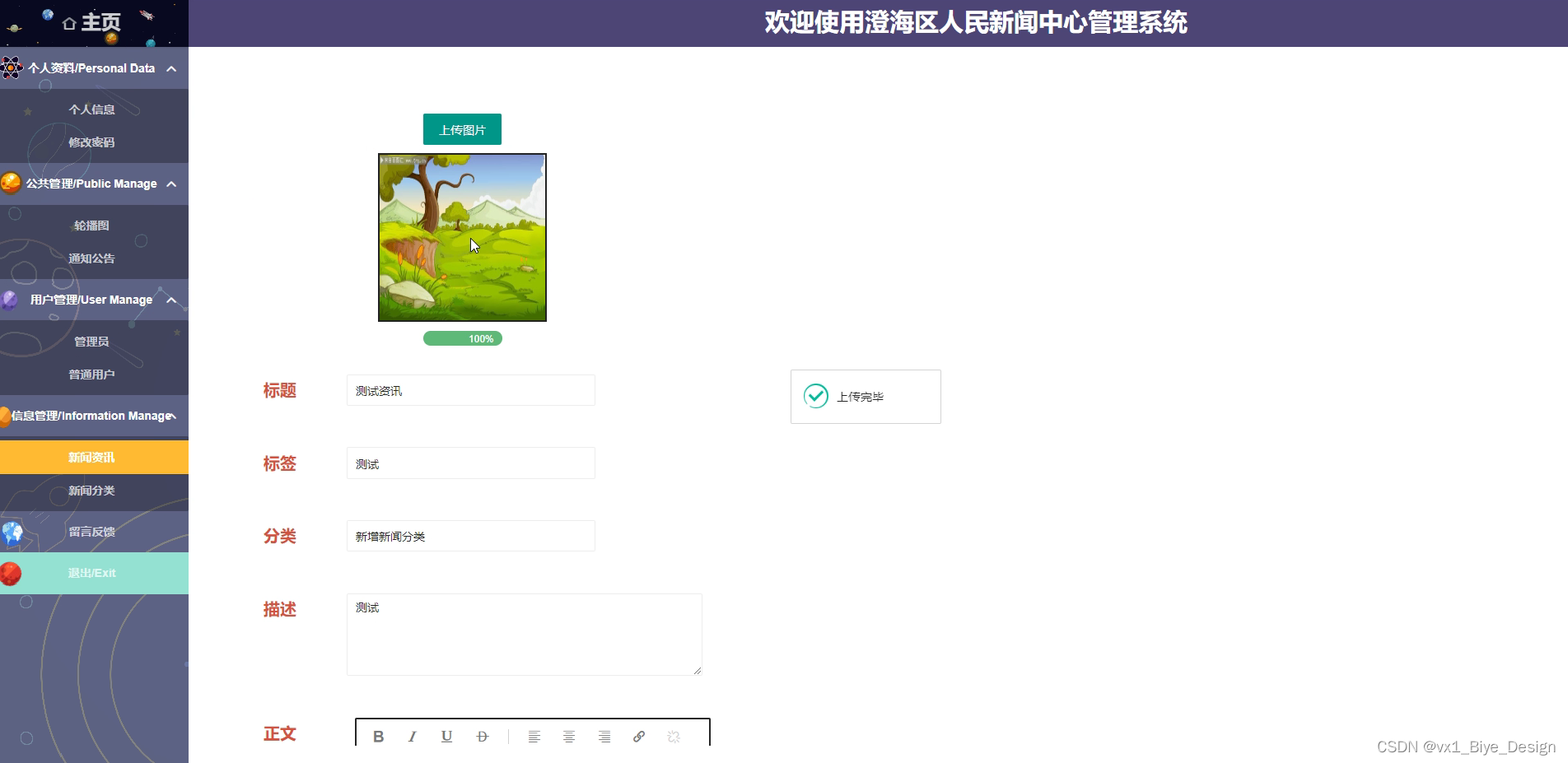Click the Italic formatting icon
Viewport: 1568px width, 763px height.
[412, 737]
